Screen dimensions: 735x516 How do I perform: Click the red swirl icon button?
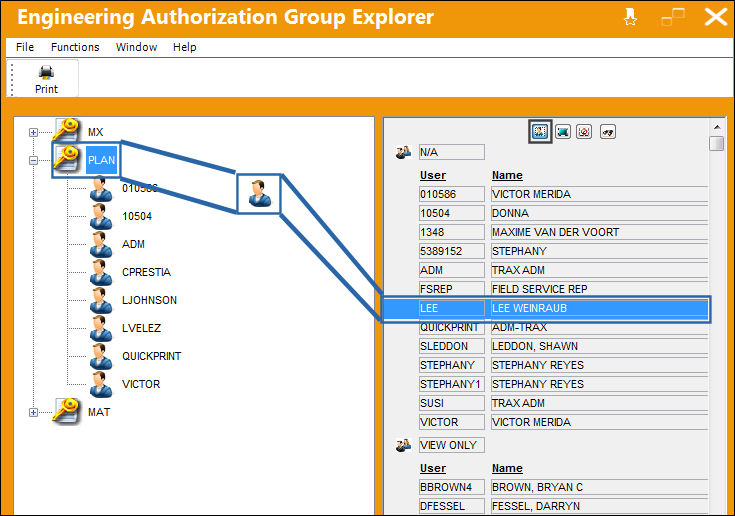tap(584, 132)
